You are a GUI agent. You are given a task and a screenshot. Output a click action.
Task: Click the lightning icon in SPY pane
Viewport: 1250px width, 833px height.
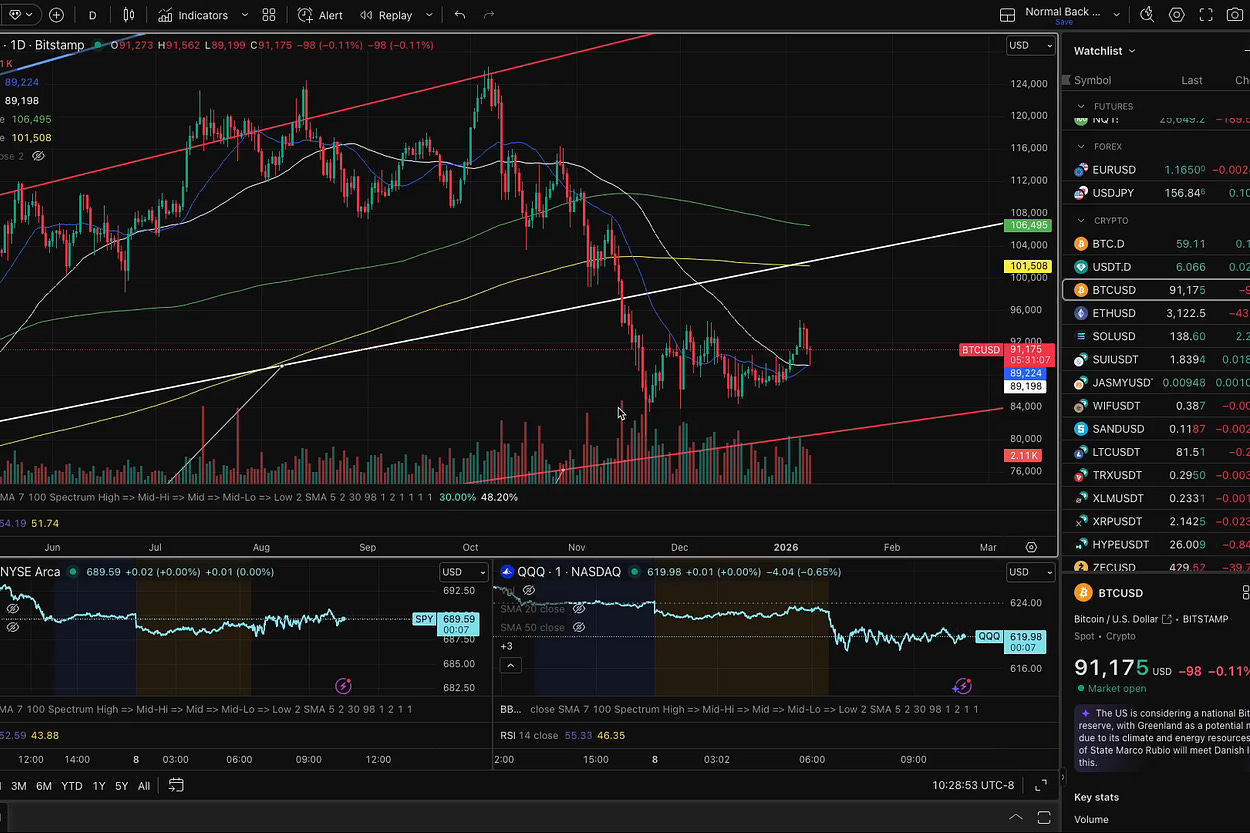tap(343, 686)
